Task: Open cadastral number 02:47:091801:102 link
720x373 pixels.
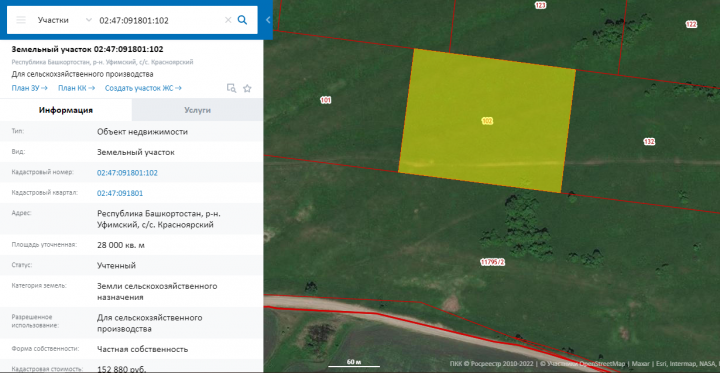Action: 127,173
